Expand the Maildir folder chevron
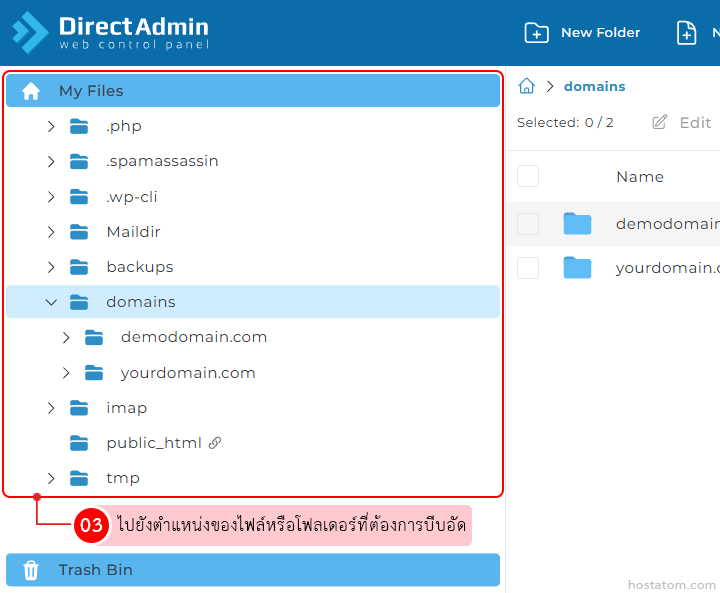The image size is (720, 593). [x=51, y=232]
